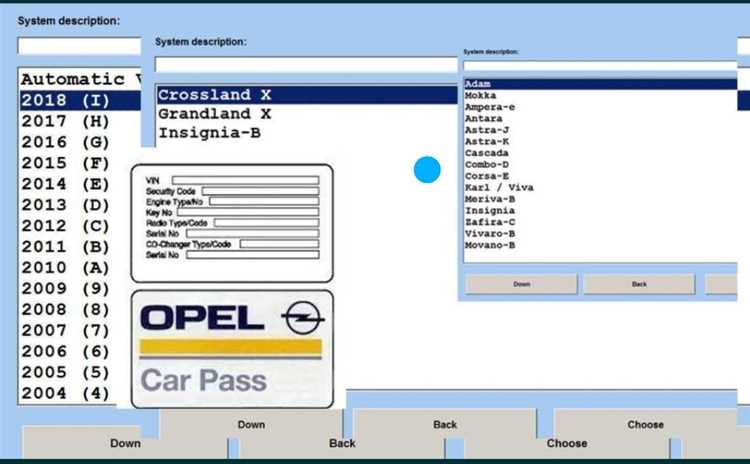The height and width of the screenshot is (464, 750).
Task: Click the Opel lightning bolt logo
Action: tap(302, 319)
